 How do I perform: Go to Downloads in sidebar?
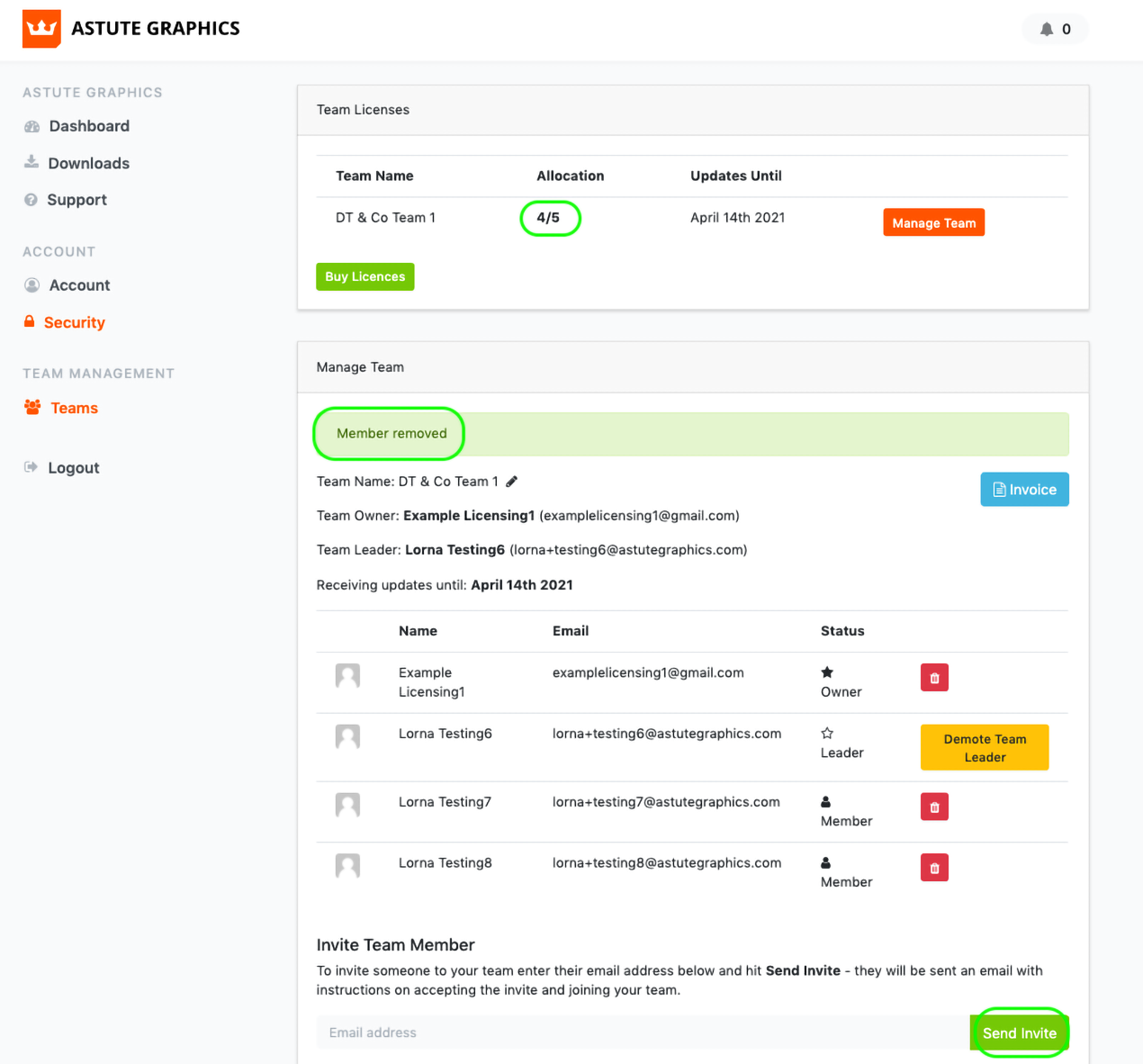coord(88,163)
